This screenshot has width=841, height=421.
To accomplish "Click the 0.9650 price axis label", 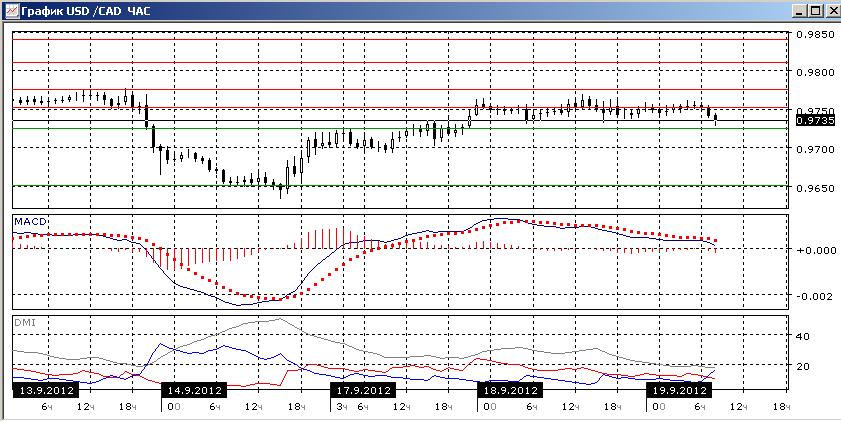I will click(x=815, y=188).
